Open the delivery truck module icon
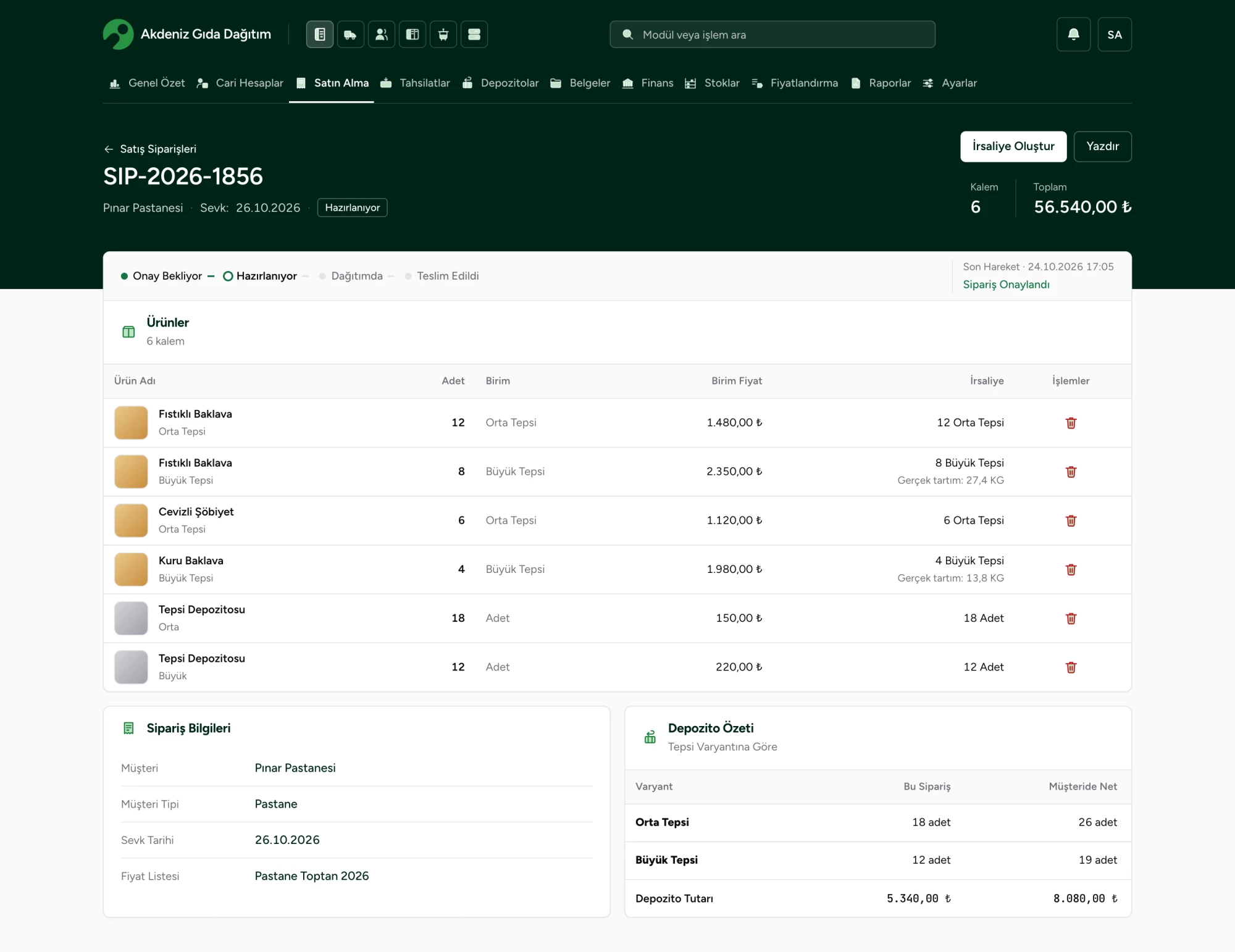1235x952 pixels. pos(351,35)
